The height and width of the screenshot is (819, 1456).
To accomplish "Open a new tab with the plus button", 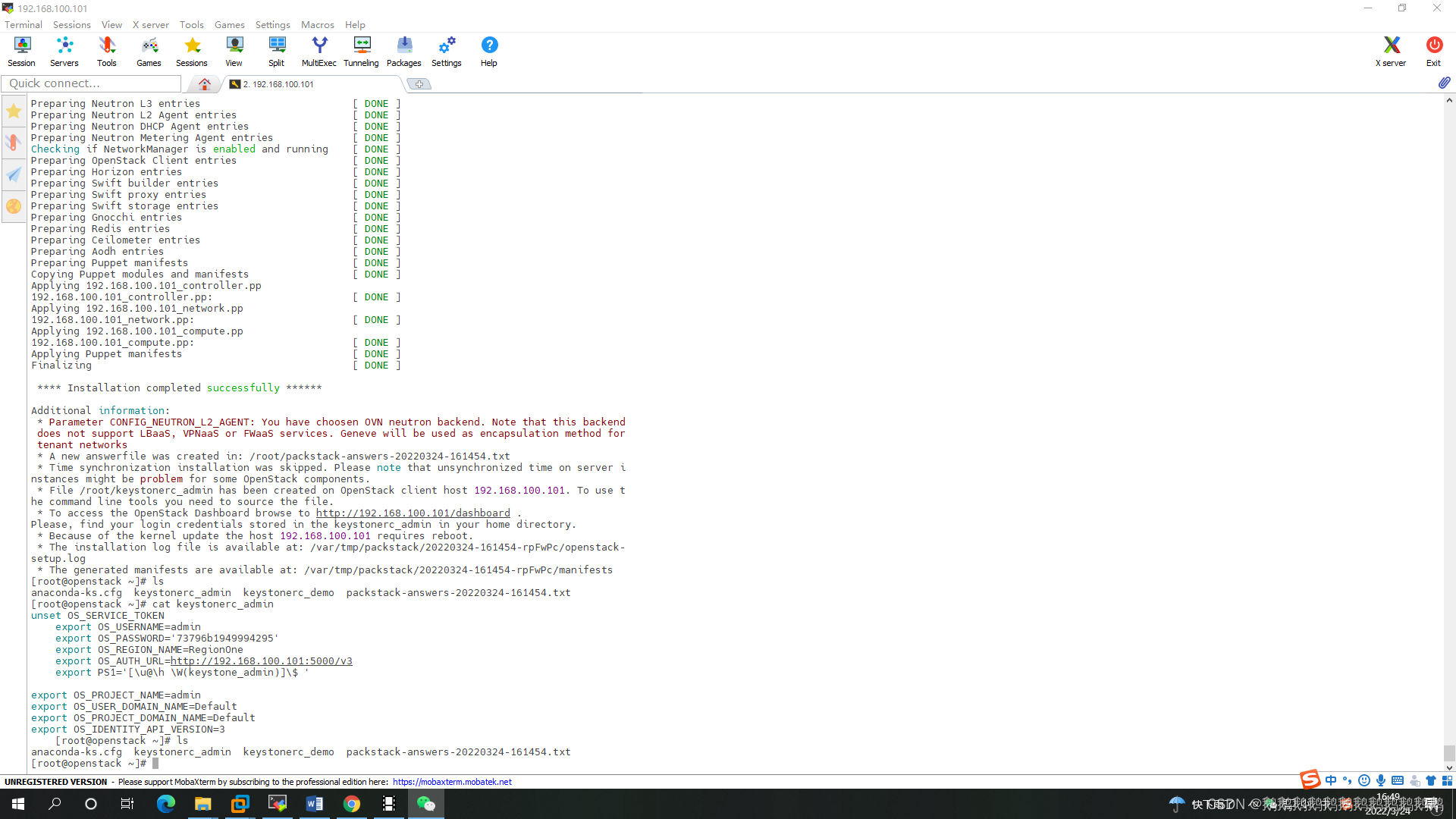I will 419,83.
